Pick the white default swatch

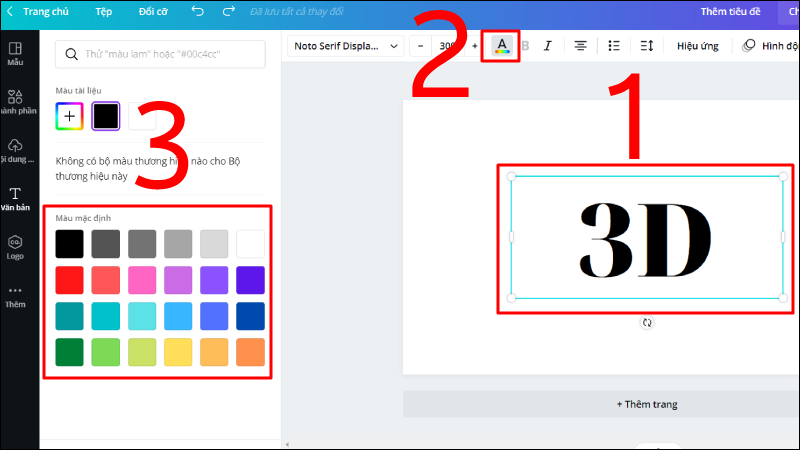click(250, 244)
